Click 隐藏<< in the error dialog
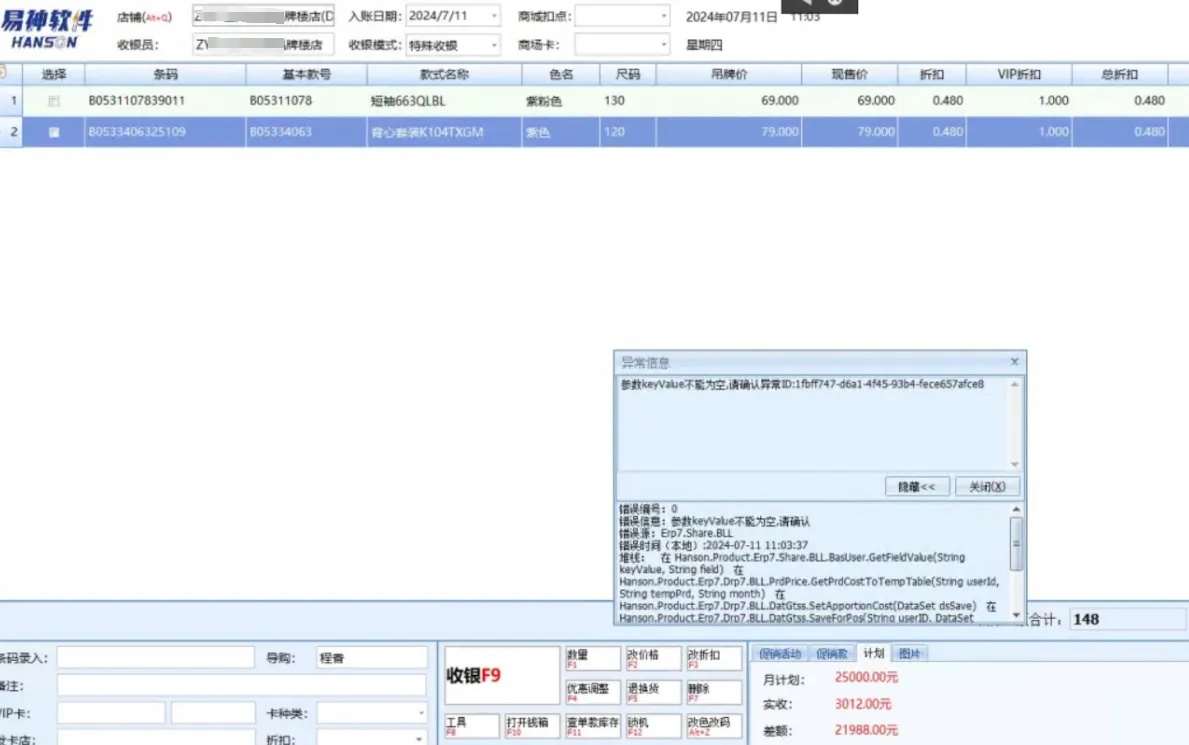The image size is (1189, 745). [x=916, y=487]
